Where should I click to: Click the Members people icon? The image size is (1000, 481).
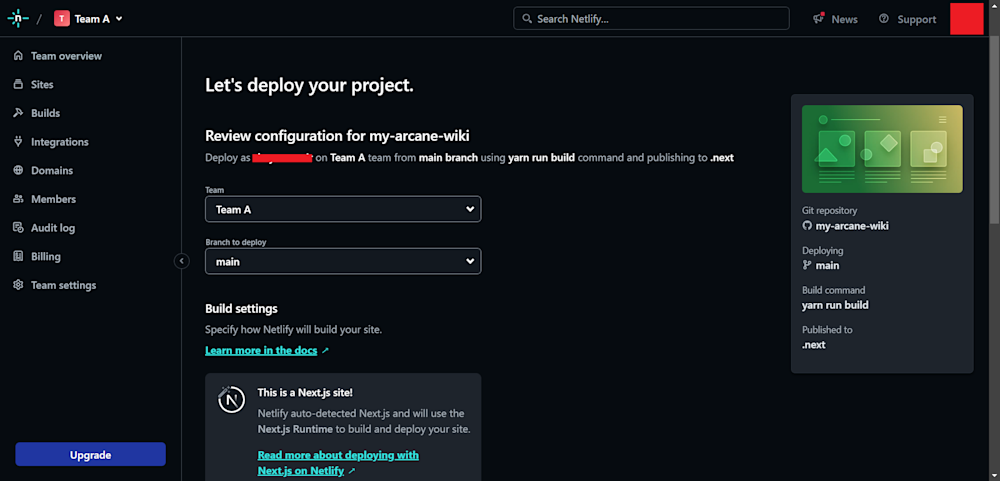click(x=18, y=199)
